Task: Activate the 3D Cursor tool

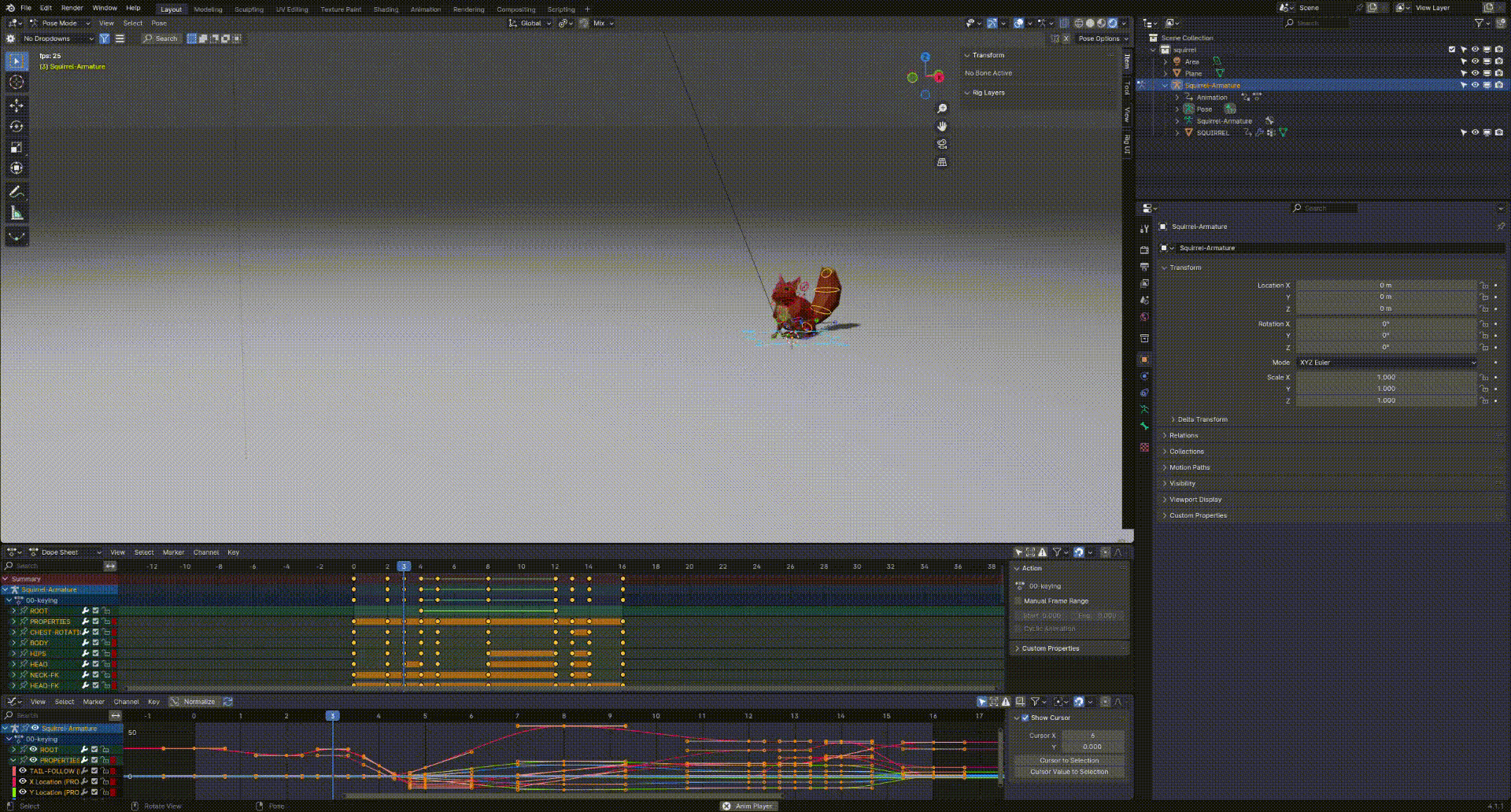Action: click(17, 82)
